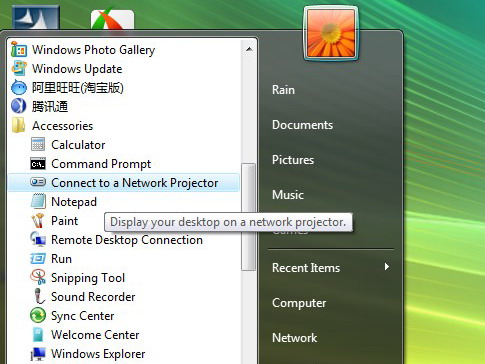Click the programs list scroll-up arrow
The image size is (485, 364).
[x=249, y=49]
